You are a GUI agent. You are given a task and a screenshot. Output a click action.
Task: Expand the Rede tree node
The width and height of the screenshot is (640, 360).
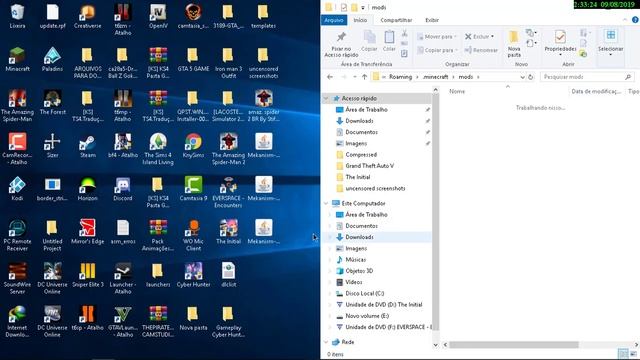coord(326,342)
